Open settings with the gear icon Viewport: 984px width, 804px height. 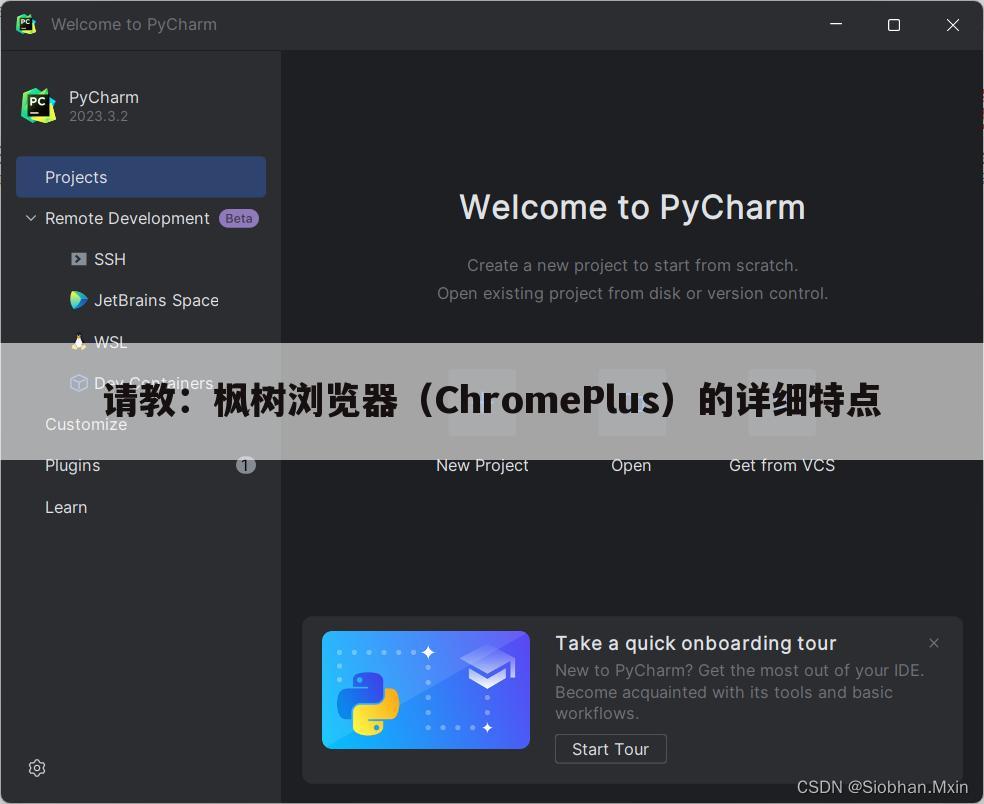pyautogui.click(x=37, y=768)
